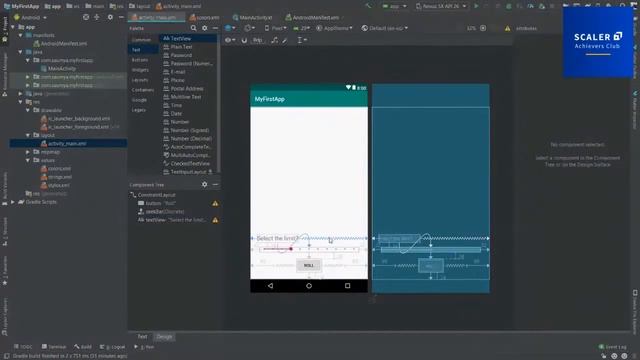
Task: Collapse the res folder
Action: click(20, 102)
